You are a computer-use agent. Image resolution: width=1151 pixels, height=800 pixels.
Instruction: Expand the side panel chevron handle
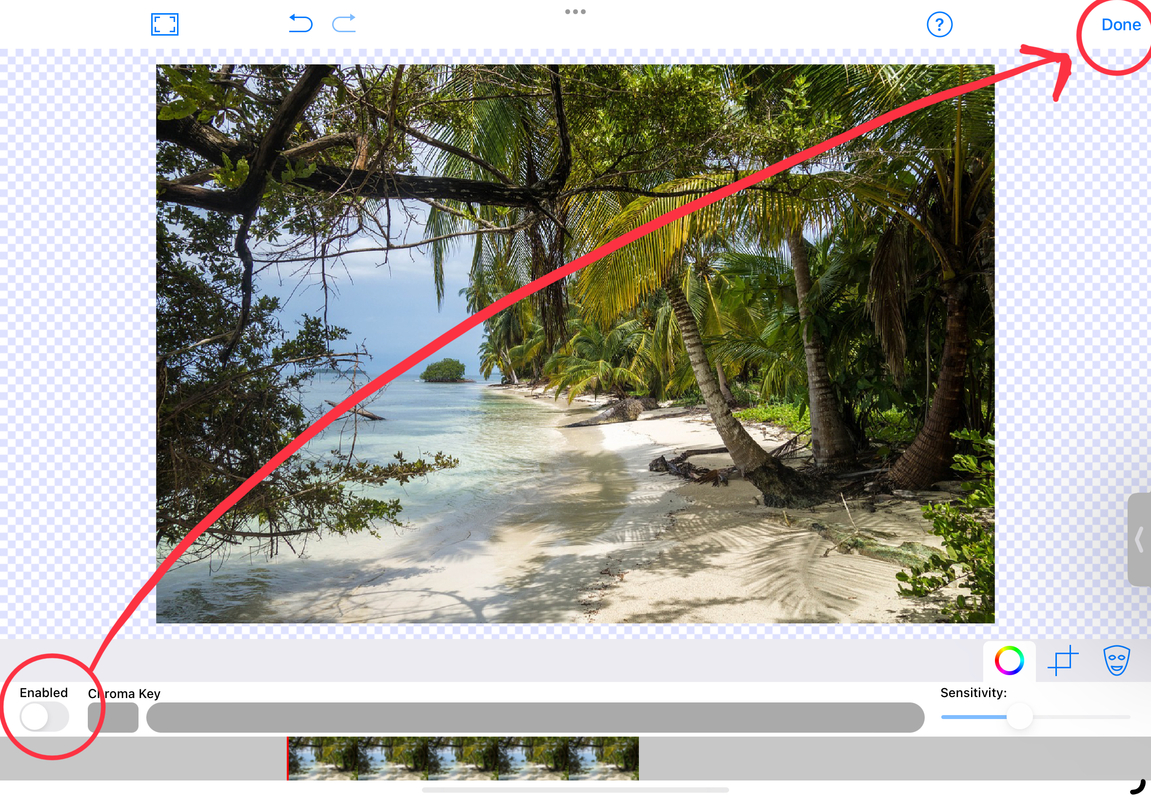(1139, 539)
